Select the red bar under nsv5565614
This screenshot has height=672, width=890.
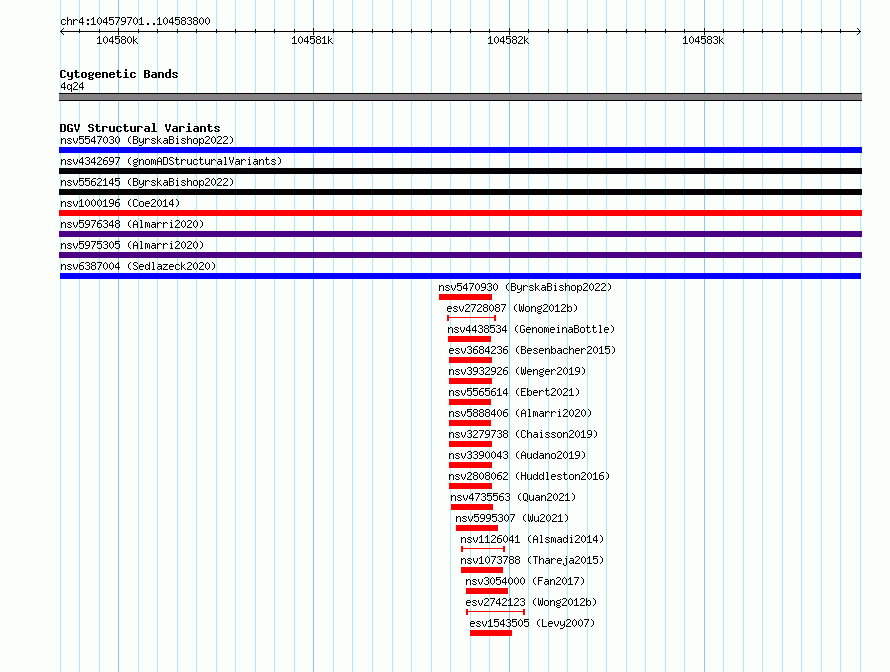coord(470,402)
